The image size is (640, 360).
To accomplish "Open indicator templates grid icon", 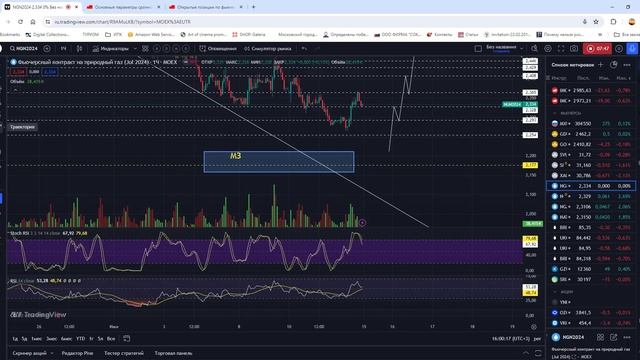I will coord(145,49).
